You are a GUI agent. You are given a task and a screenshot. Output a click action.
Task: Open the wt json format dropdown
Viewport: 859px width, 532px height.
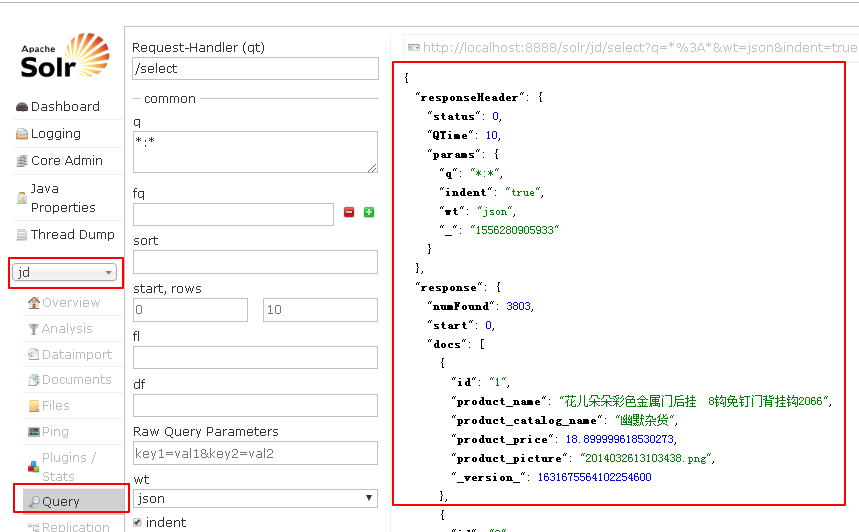coord(255,498)
